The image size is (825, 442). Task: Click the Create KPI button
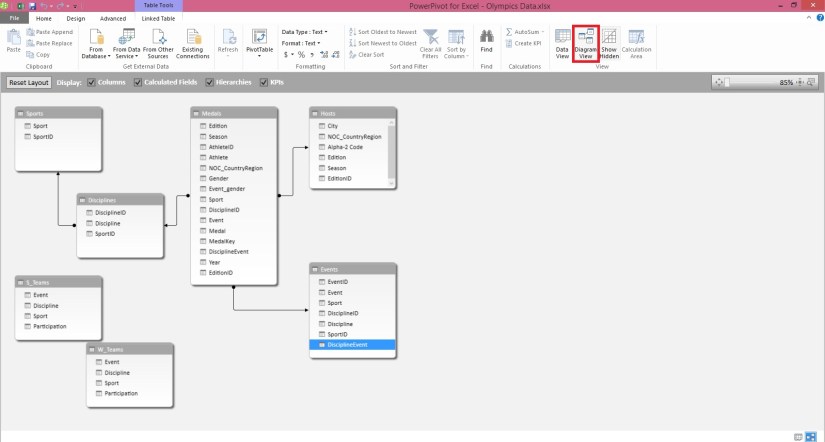pos(523,43)
